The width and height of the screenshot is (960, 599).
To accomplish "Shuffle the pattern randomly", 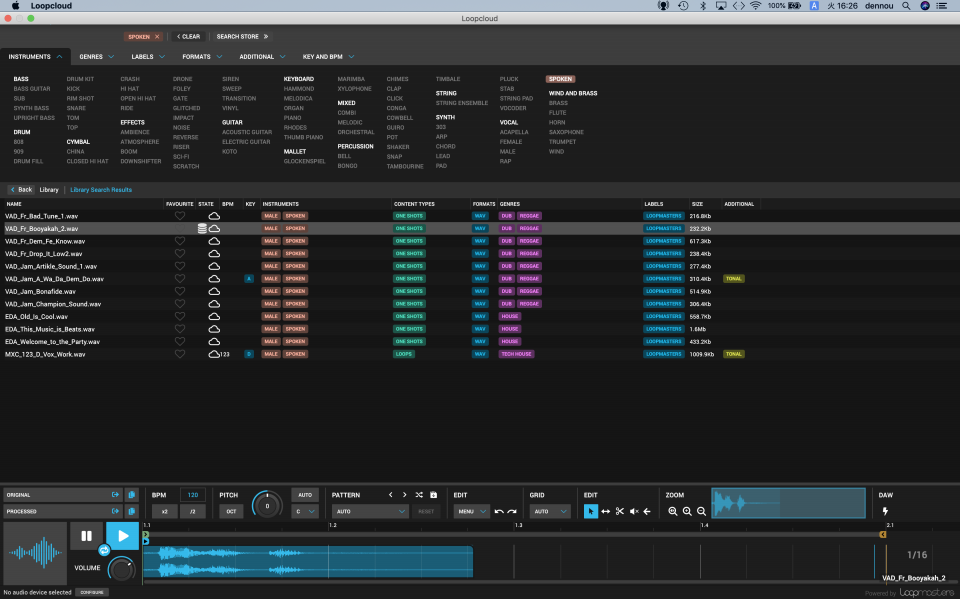I will click(x=419, y=495).
